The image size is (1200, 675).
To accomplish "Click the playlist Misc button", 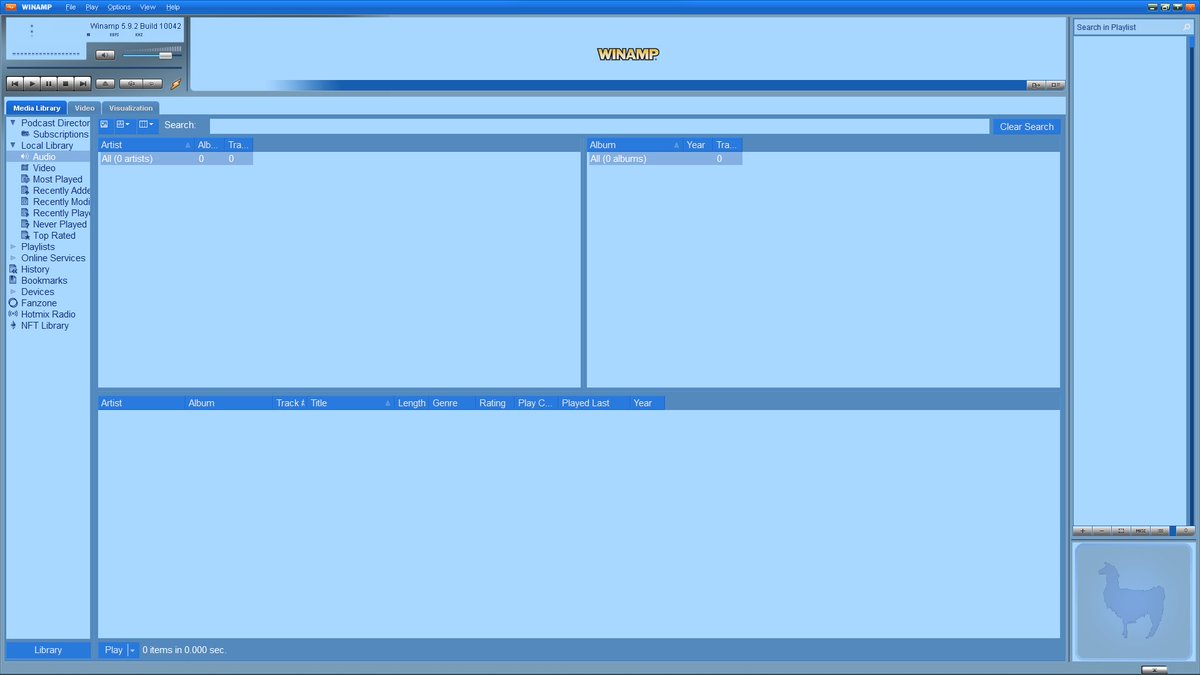I will point(1140,531).
